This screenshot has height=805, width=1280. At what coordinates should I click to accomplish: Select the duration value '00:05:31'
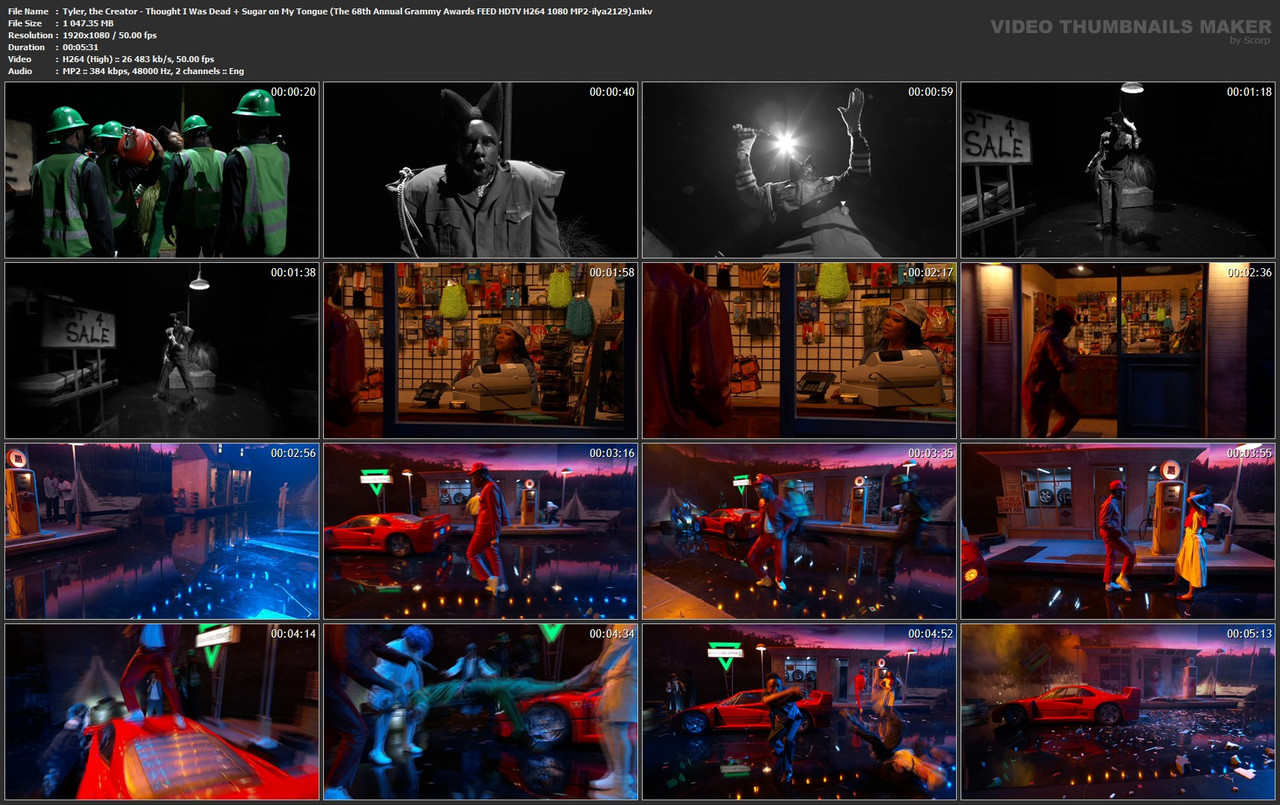tap(83, 47)
